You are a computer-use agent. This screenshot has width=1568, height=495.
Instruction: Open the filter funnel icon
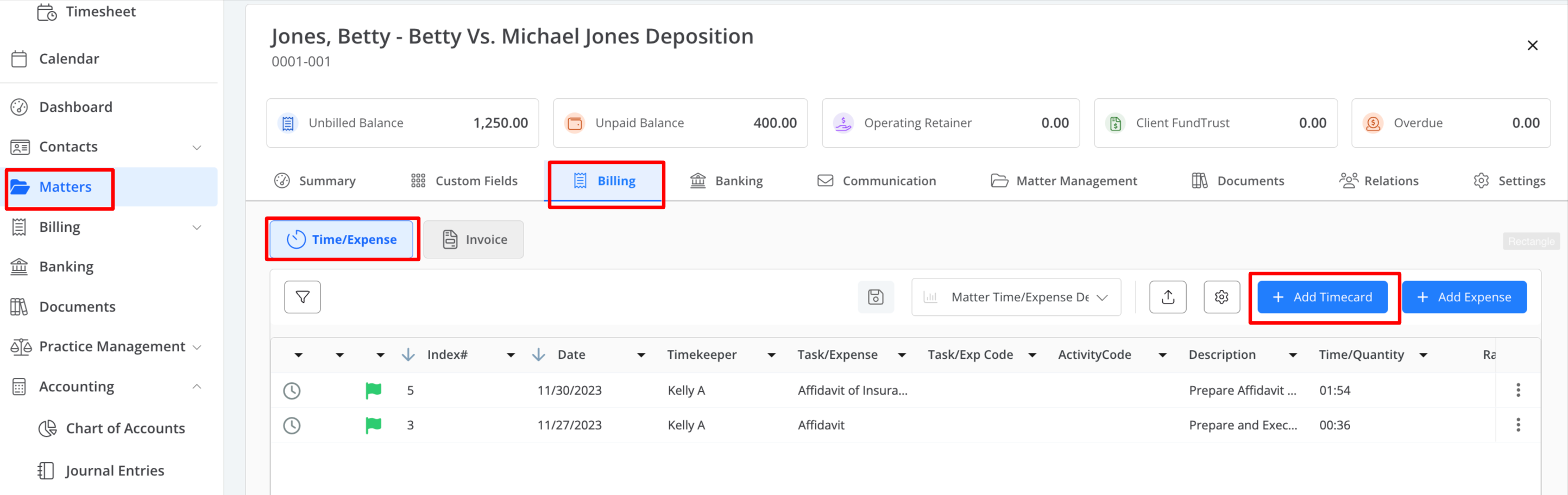[302, 297]
